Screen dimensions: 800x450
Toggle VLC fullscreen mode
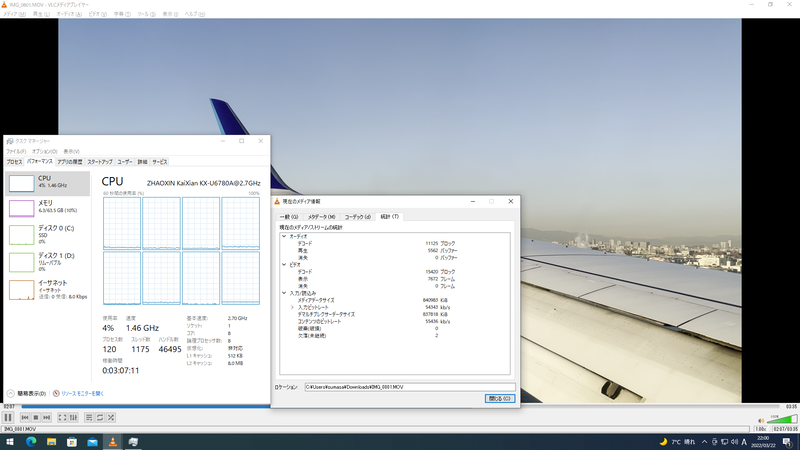(62, 417)
